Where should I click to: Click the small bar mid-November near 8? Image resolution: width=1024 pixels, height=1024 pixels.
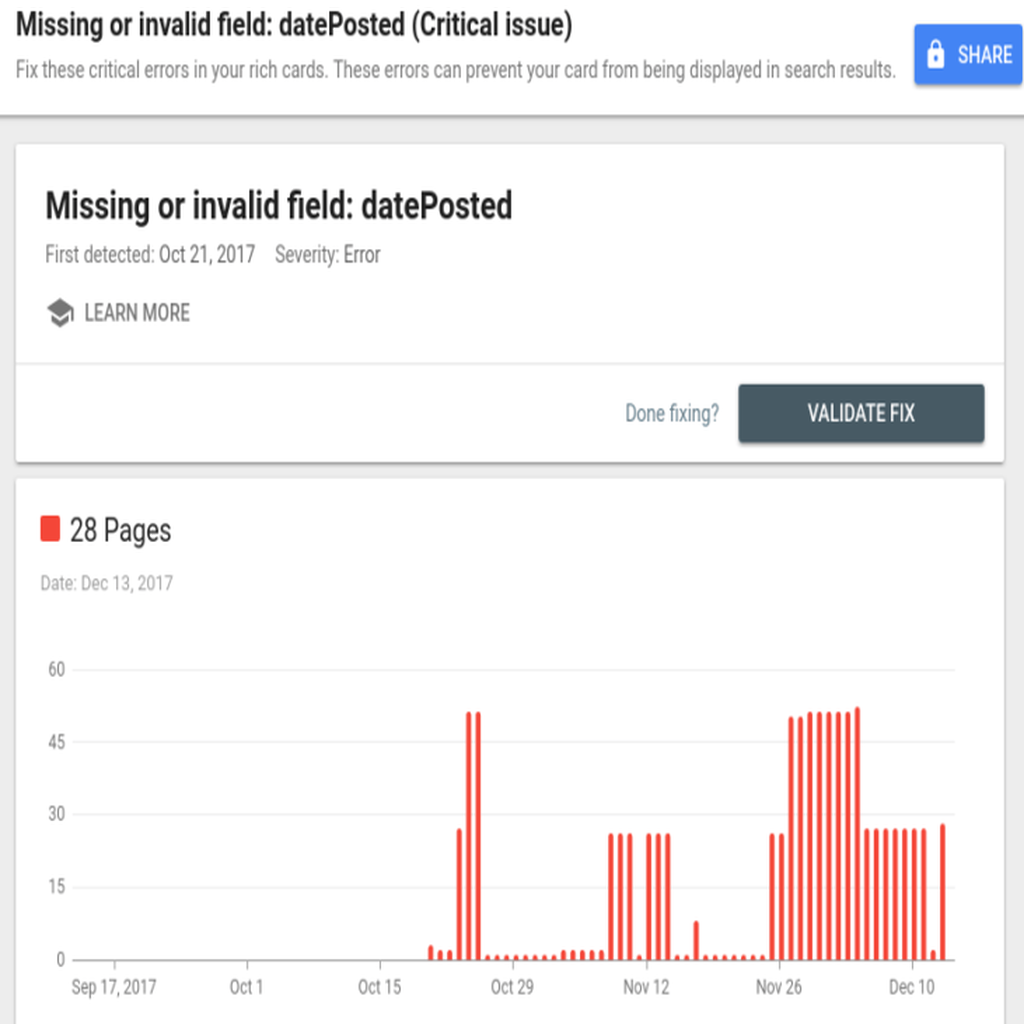tap(696, 940)
